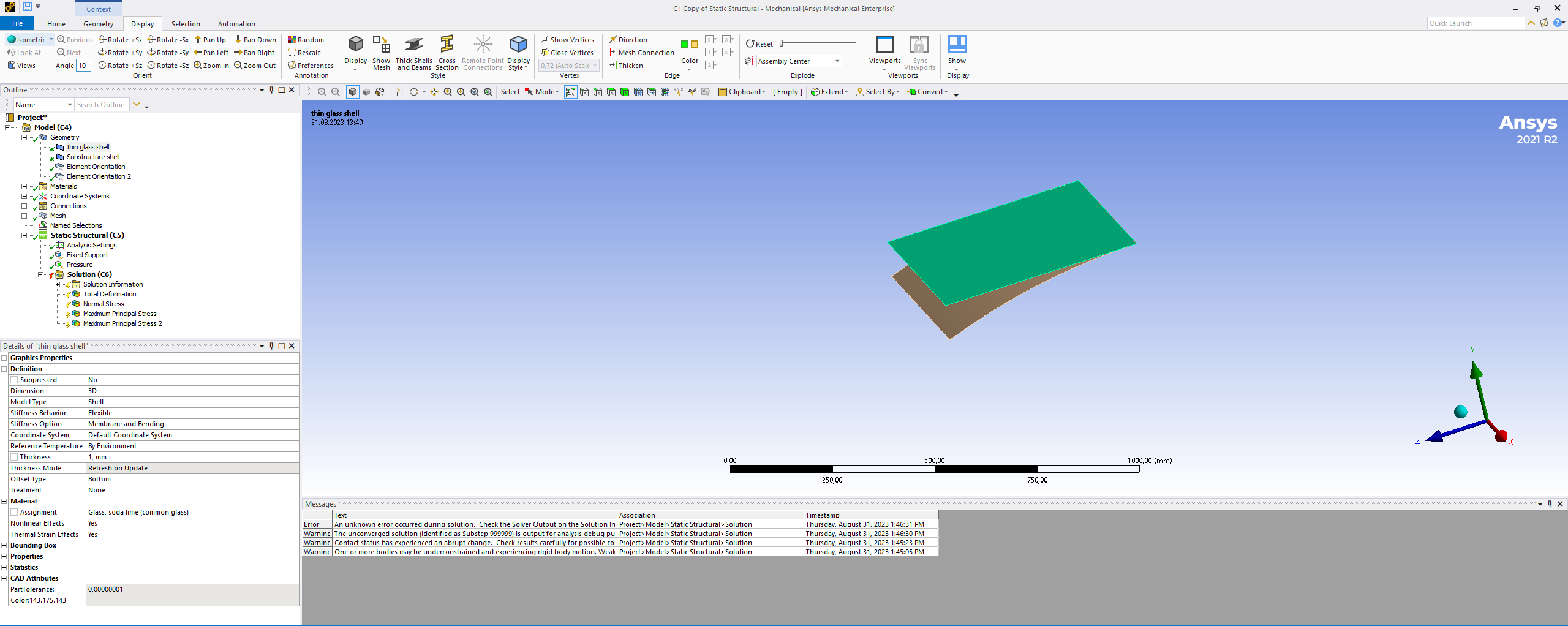The image size is (1568, 626).
Task: Click the Preferences annotation button
Action: point(311,66)
